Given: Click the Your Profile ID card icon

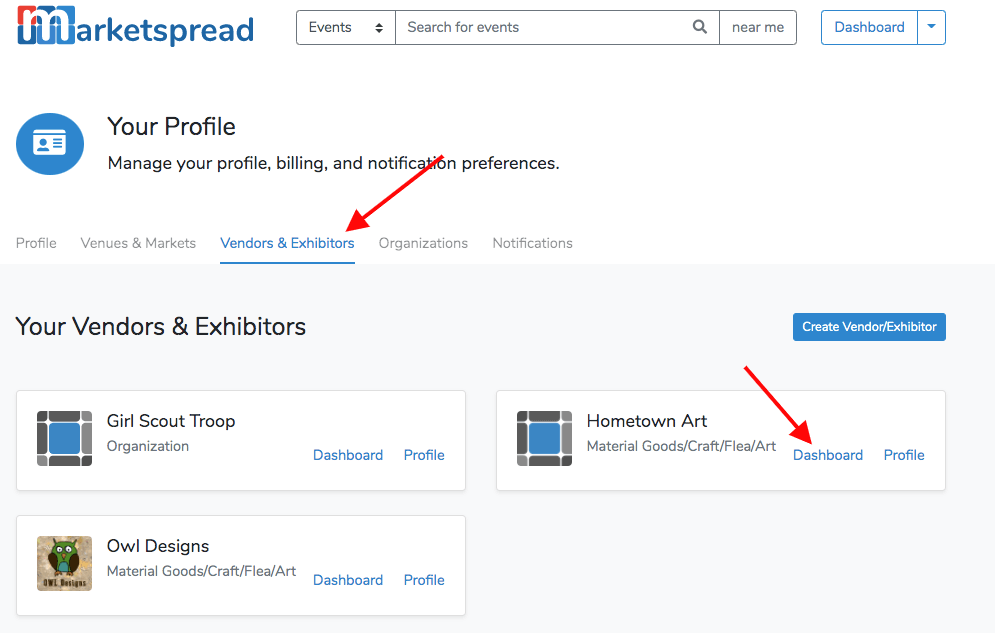Looking at the screenshot, I should [x=50, y=144].
